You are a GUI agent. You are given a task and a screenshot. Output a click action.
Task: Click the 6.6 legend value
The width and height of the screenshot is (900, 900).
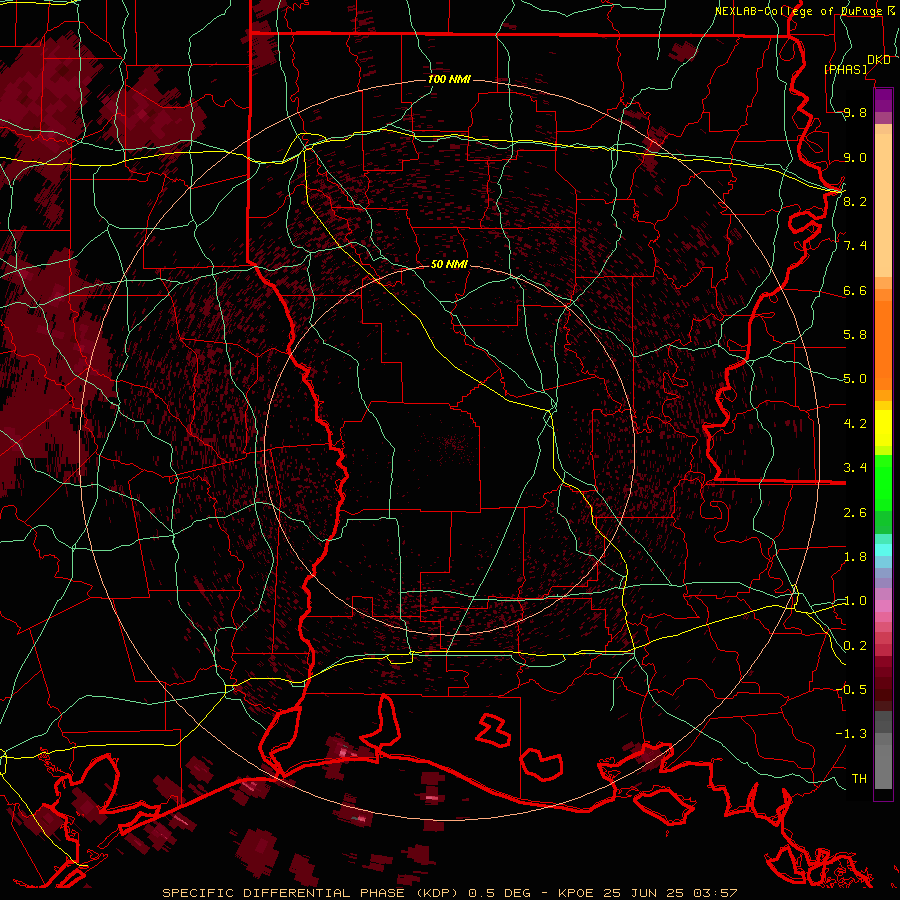tap(855, 290)
